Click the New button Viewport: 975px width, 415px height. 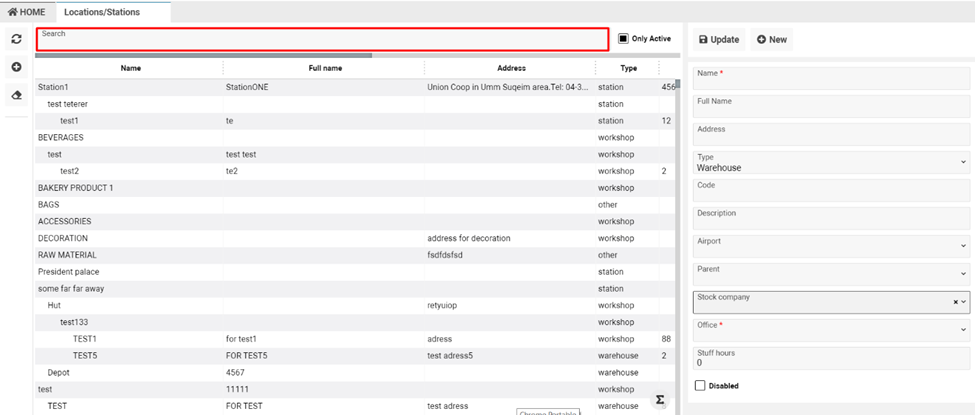[x=771, y=40]
